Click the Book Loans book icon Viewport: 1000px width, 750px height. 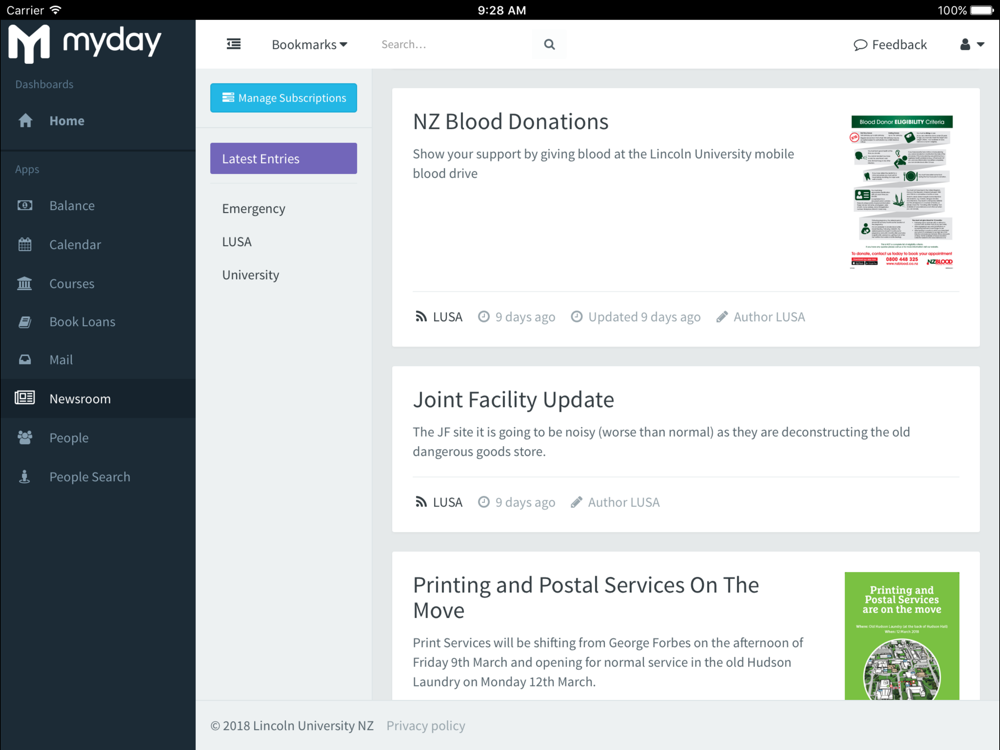click(x=25, y=321)
